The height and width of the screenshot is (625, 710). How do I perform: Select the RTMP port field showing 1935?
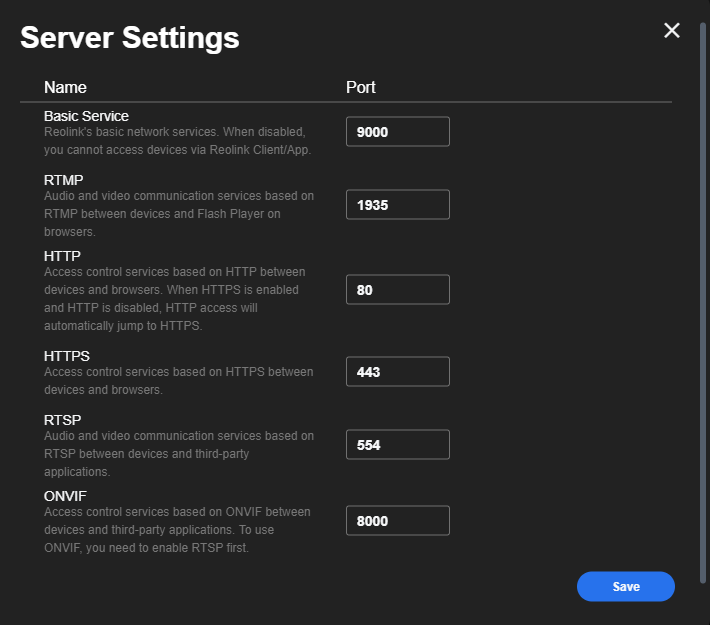click(x=398, y=205)
